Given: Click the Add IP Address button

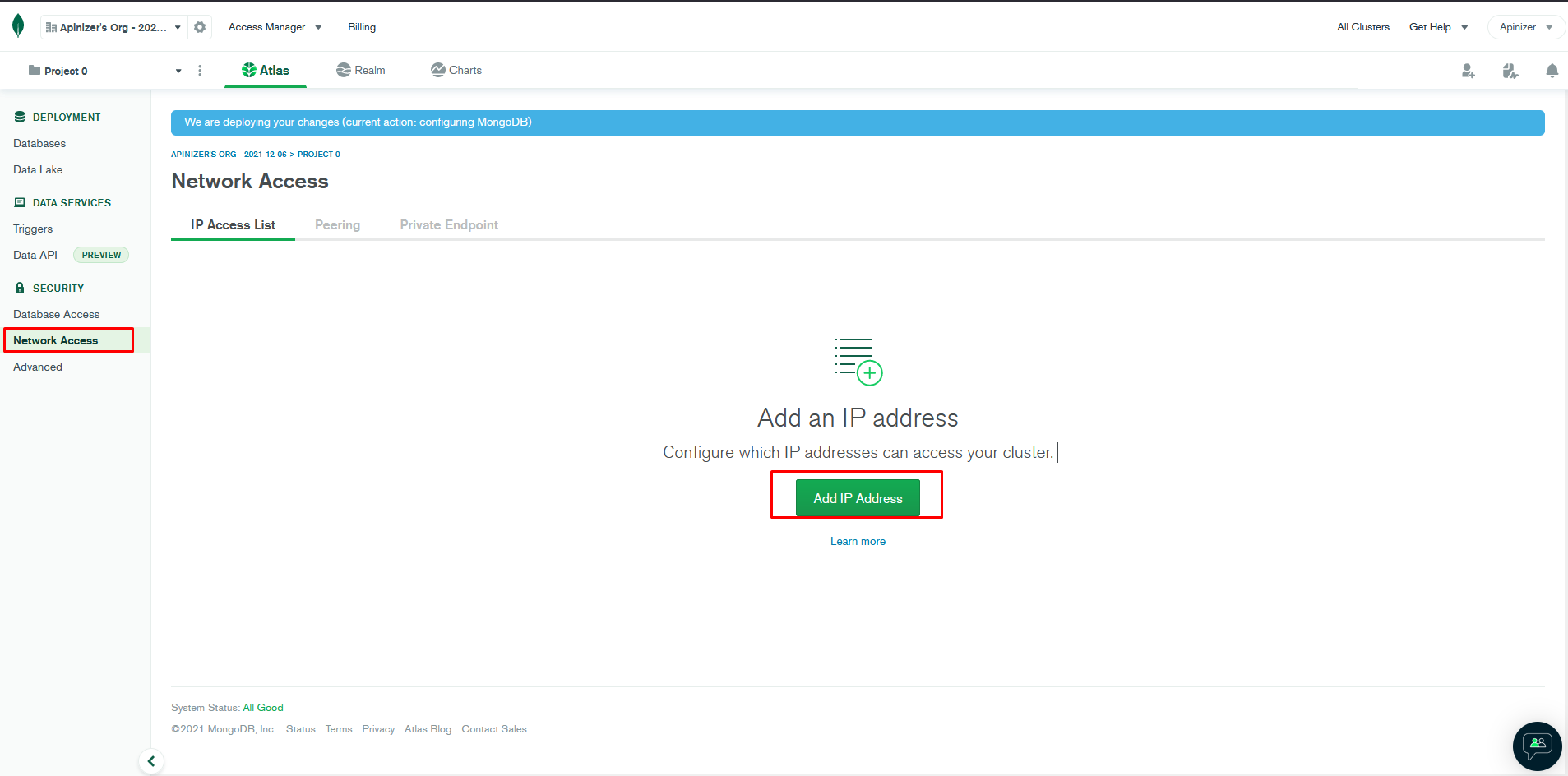Looking at the screenshot, I should 858,498.
